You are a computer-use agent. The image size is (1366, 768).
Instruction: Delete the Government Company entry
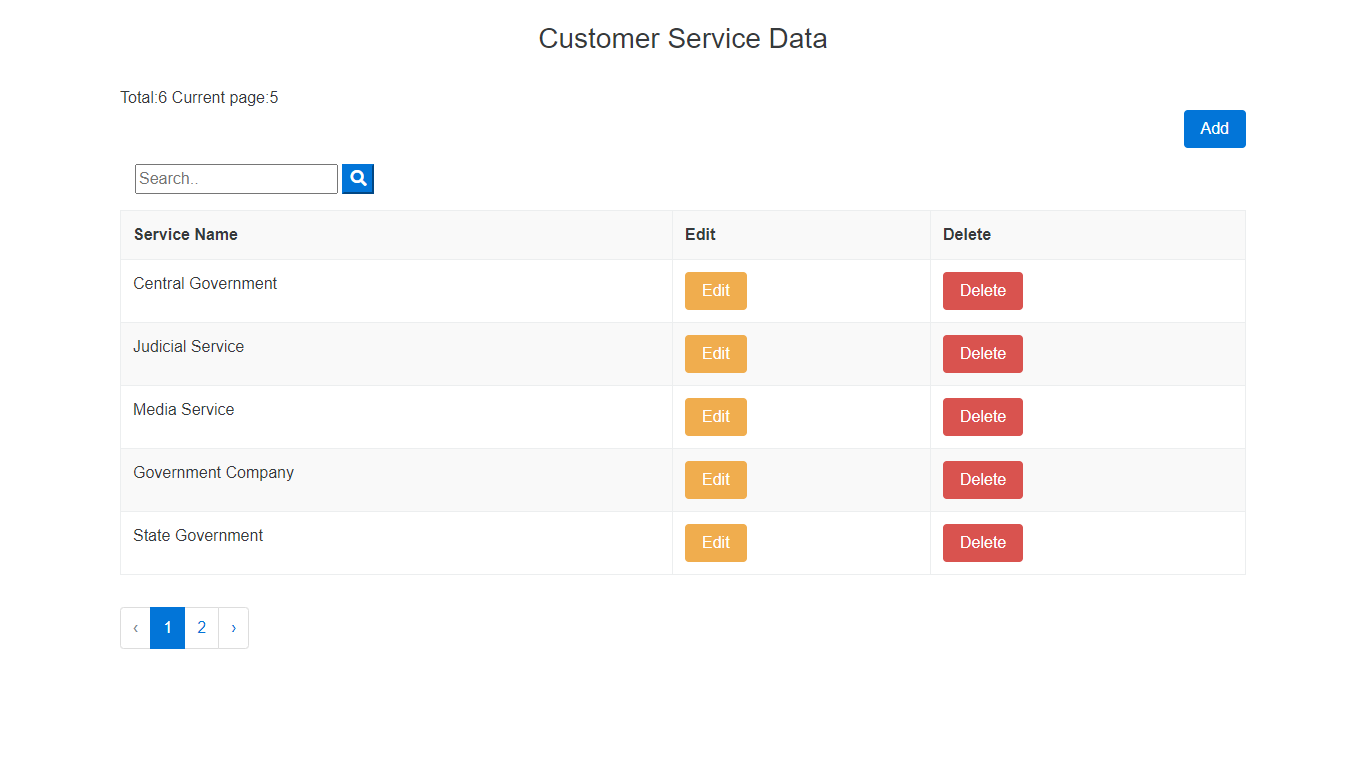point(982,480)
